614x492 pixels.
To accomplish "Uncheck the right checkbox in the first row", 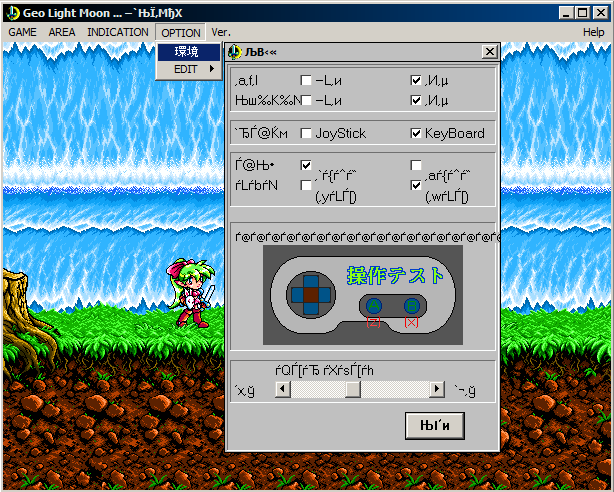I will (x=416, y=80).
